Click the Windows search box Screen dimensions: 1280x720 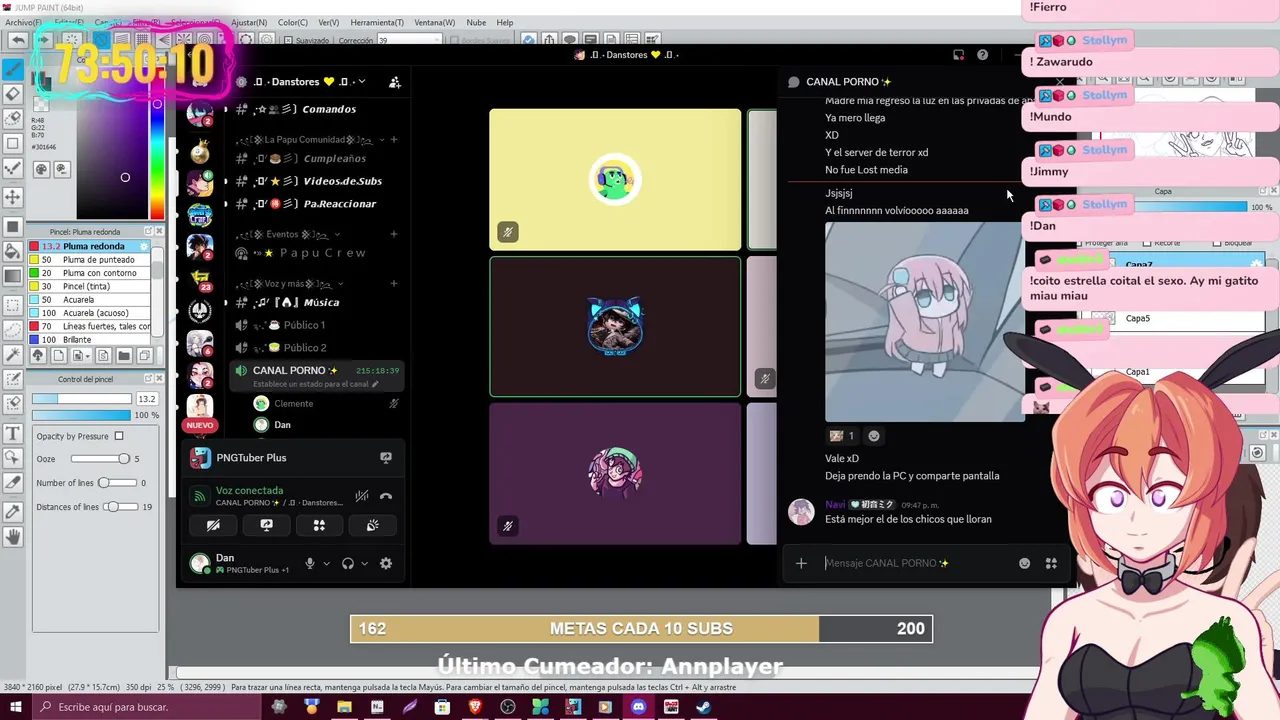[x=148, y=707]
